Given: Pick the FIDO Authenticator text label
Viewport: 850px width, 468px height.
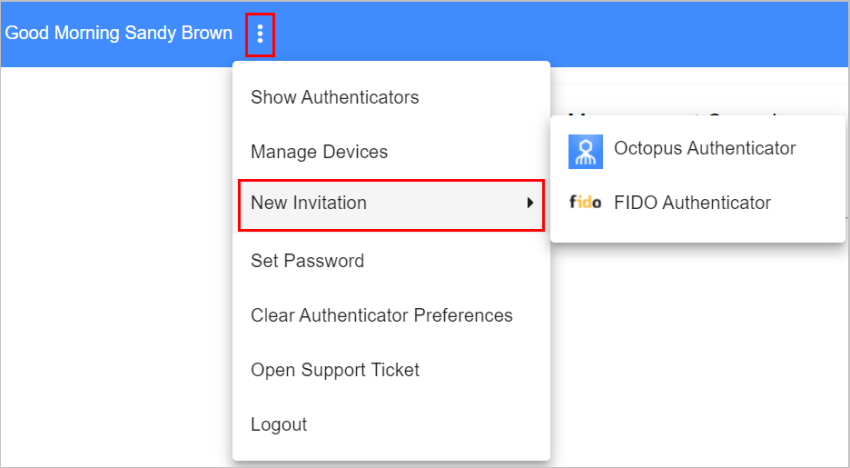Looking at the screenshot, I should pos(692,203).
